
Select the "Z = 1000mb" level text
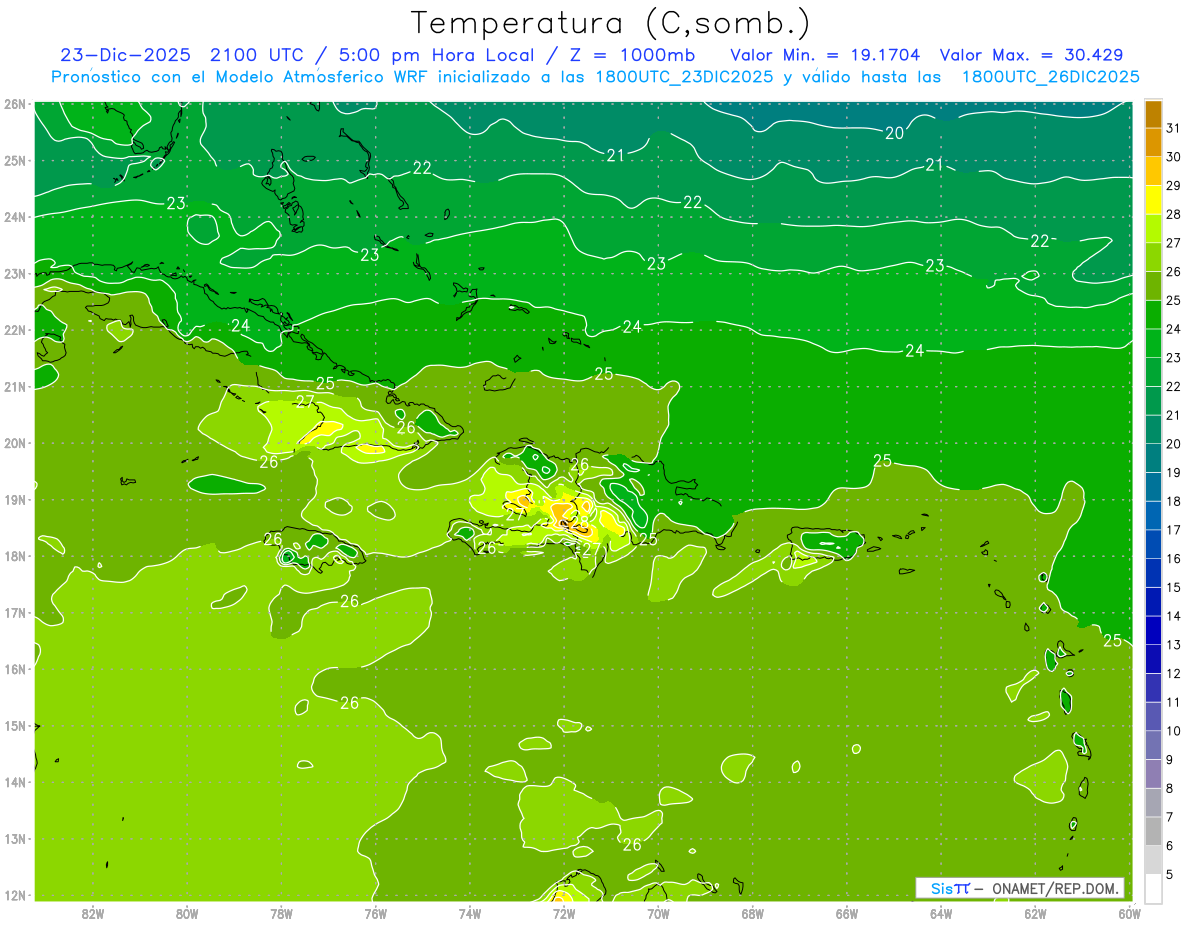tap(624, 54)
